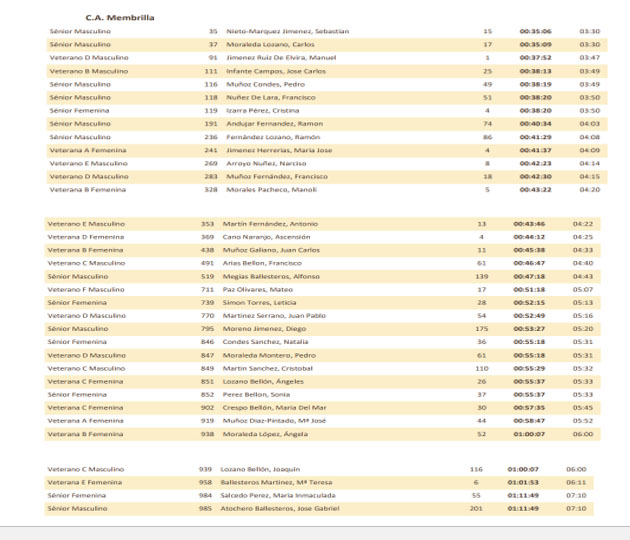This screenshot has width=630, height=540.
Task: Select Muñoz Galiano, Juan Carlos entry
Action: point(271,250)
